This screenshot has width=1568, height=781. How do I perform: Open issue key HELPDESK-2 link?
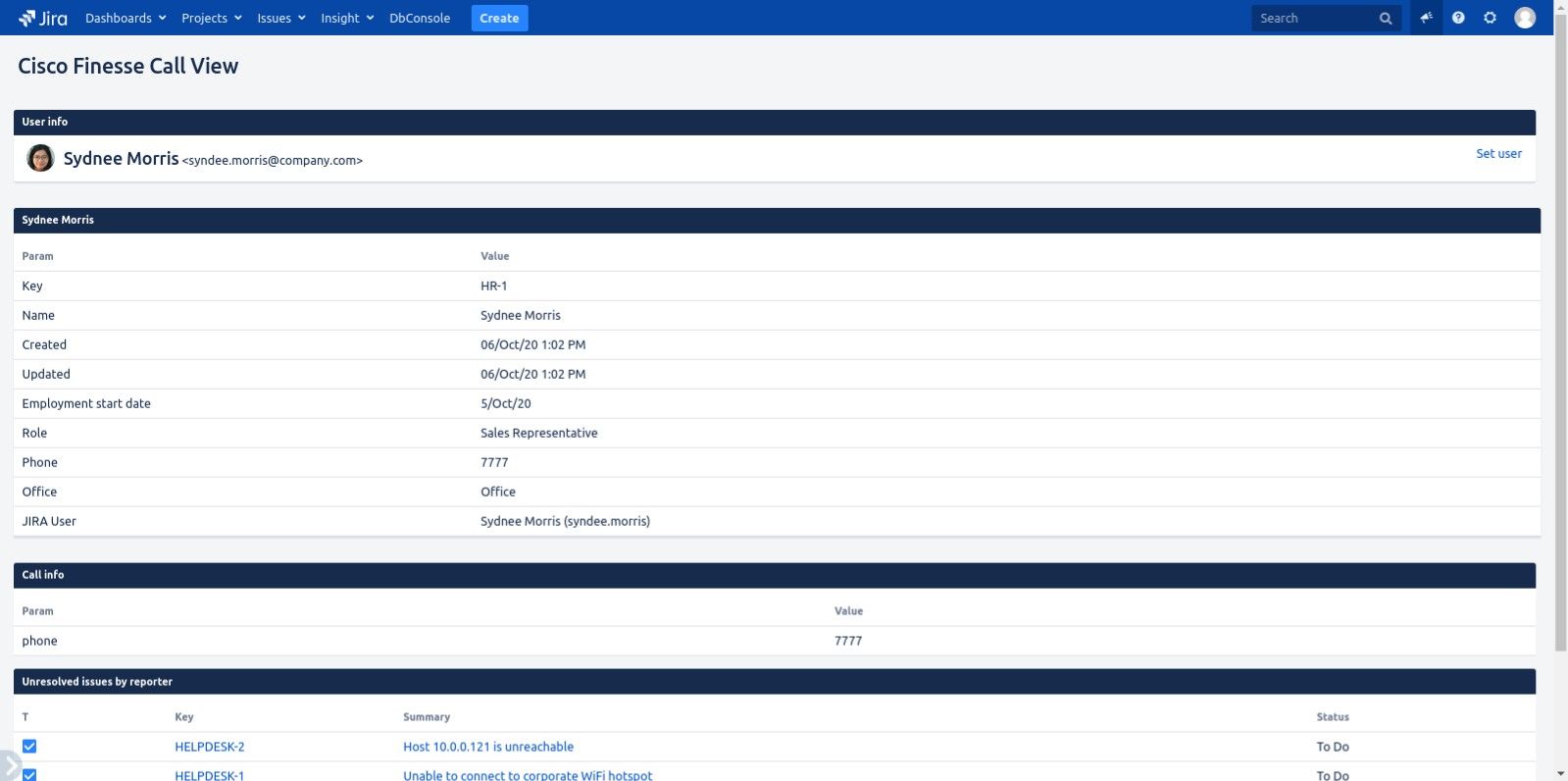(209, 747)
